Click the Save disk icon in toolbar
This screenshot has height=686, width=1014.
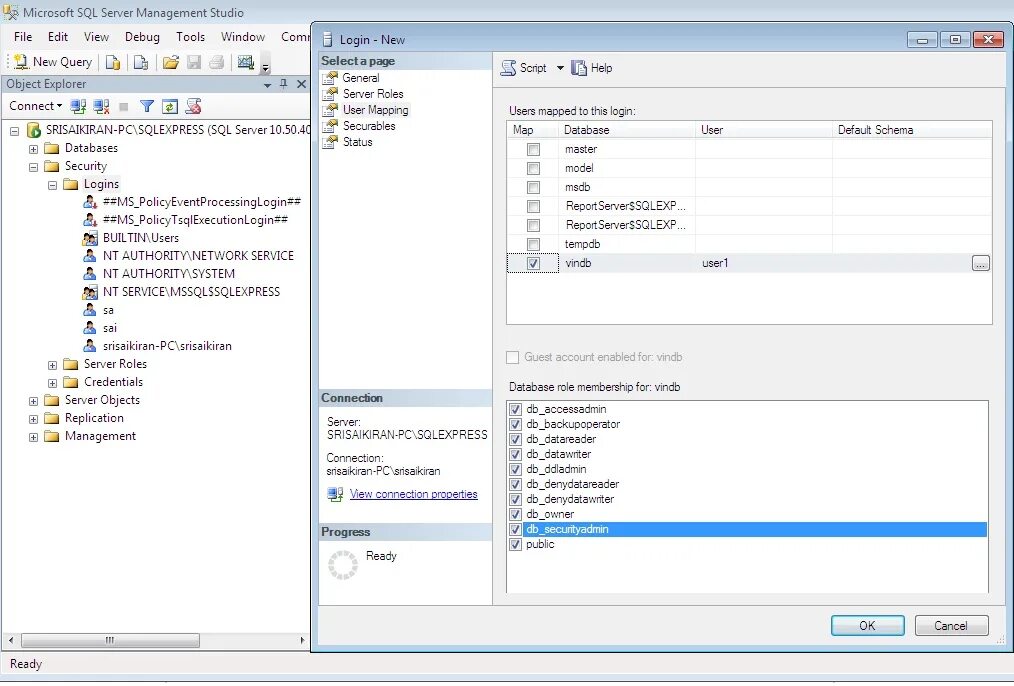194,62
